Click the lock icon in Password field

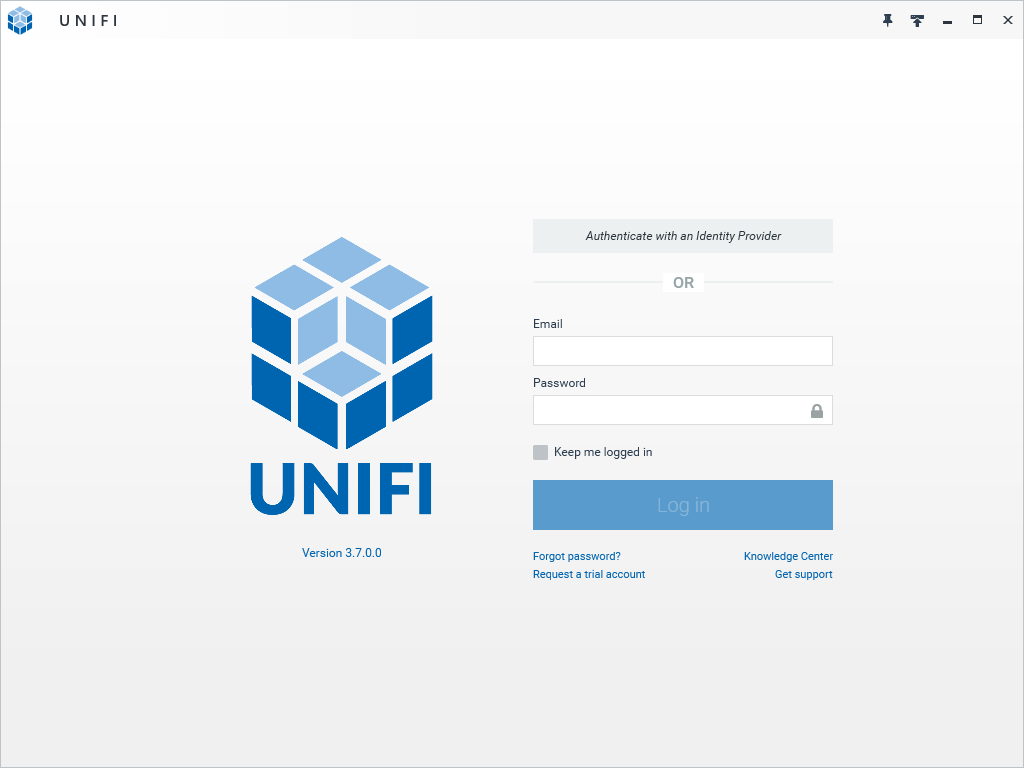click(816, 411)
